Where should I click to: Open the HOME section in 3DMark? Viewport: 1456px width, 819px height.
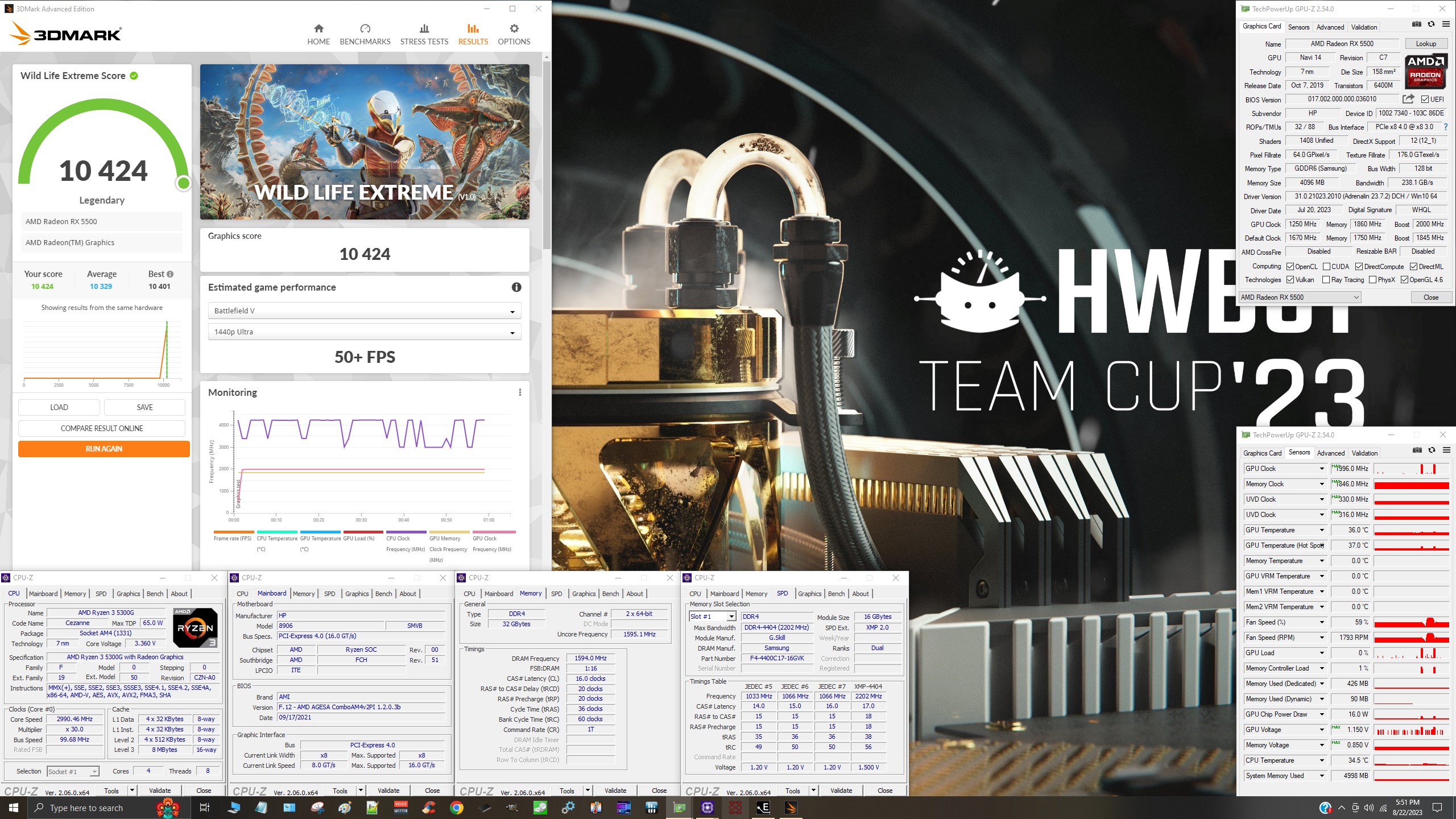pos(318,35)
